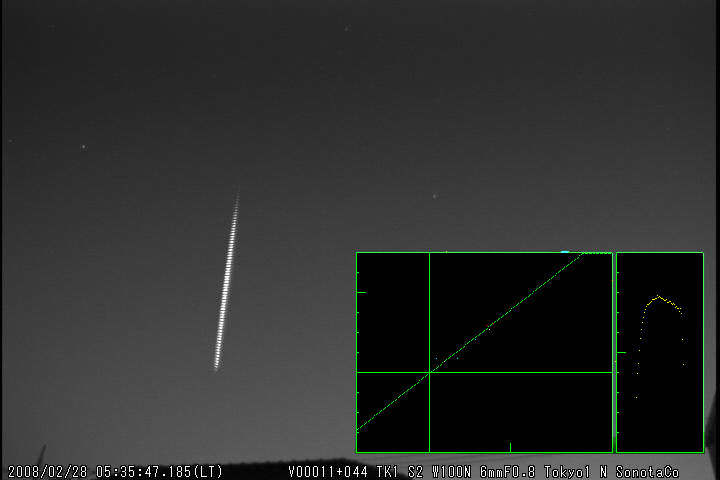Click the crosshair intersection in the trajectory plot
Image resolution: width=720 pixels, height=480 pixels.
pyautogui.click(x=429, y=372)
